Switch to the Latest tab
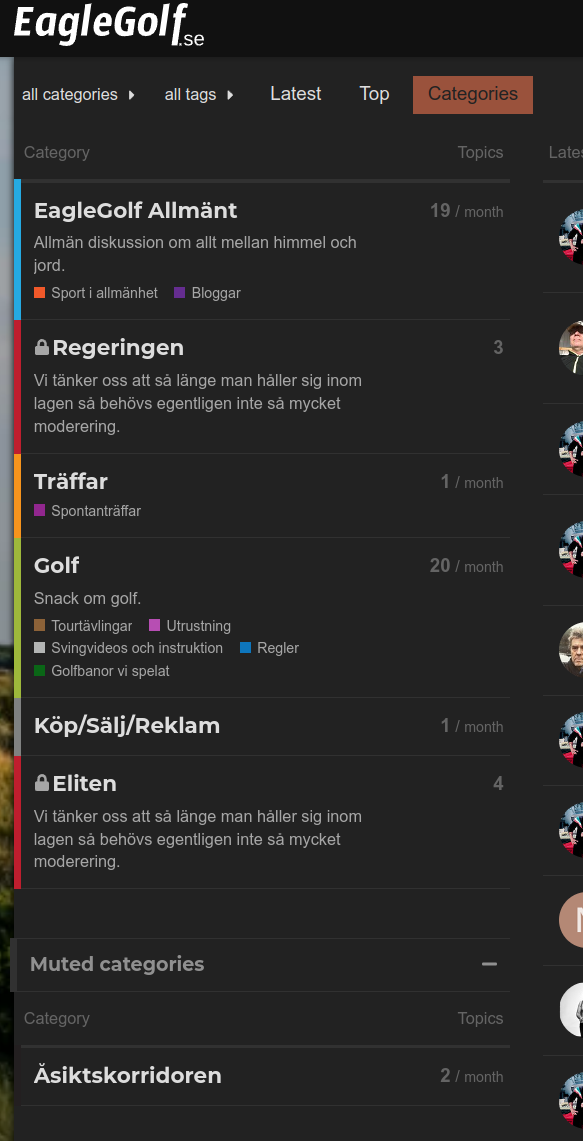Image resolution: width=583 pixels, height=1141 pixels. point(296,94)
